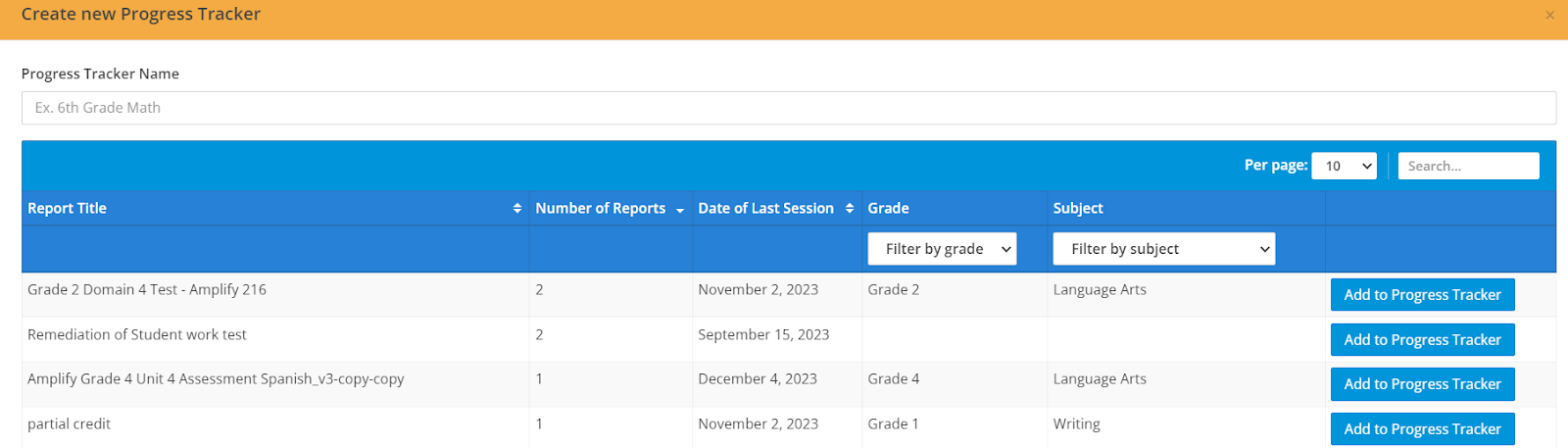Open the Filter by grade dropdown
1568x448 pixels.
tap(942, 249)
